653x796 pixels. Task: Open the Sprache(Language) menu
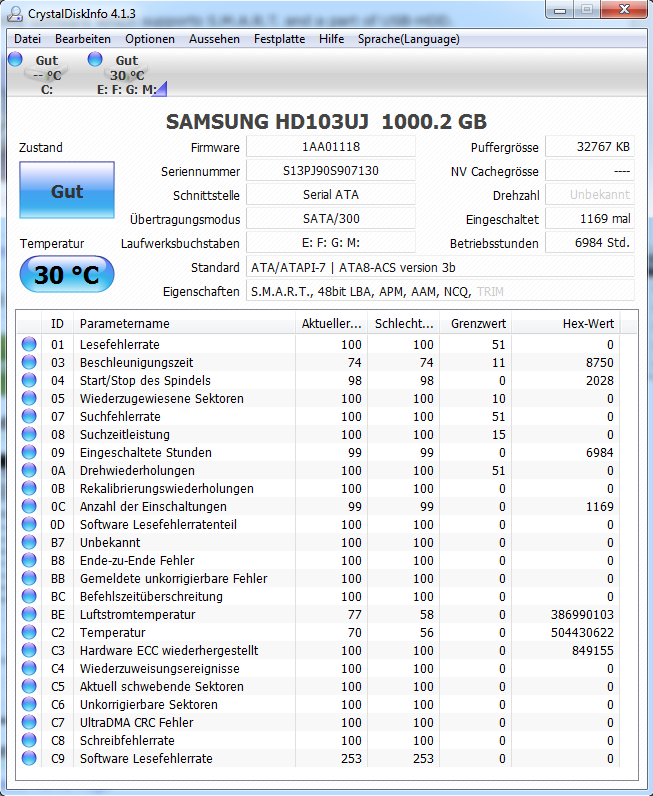coord(409,39)
